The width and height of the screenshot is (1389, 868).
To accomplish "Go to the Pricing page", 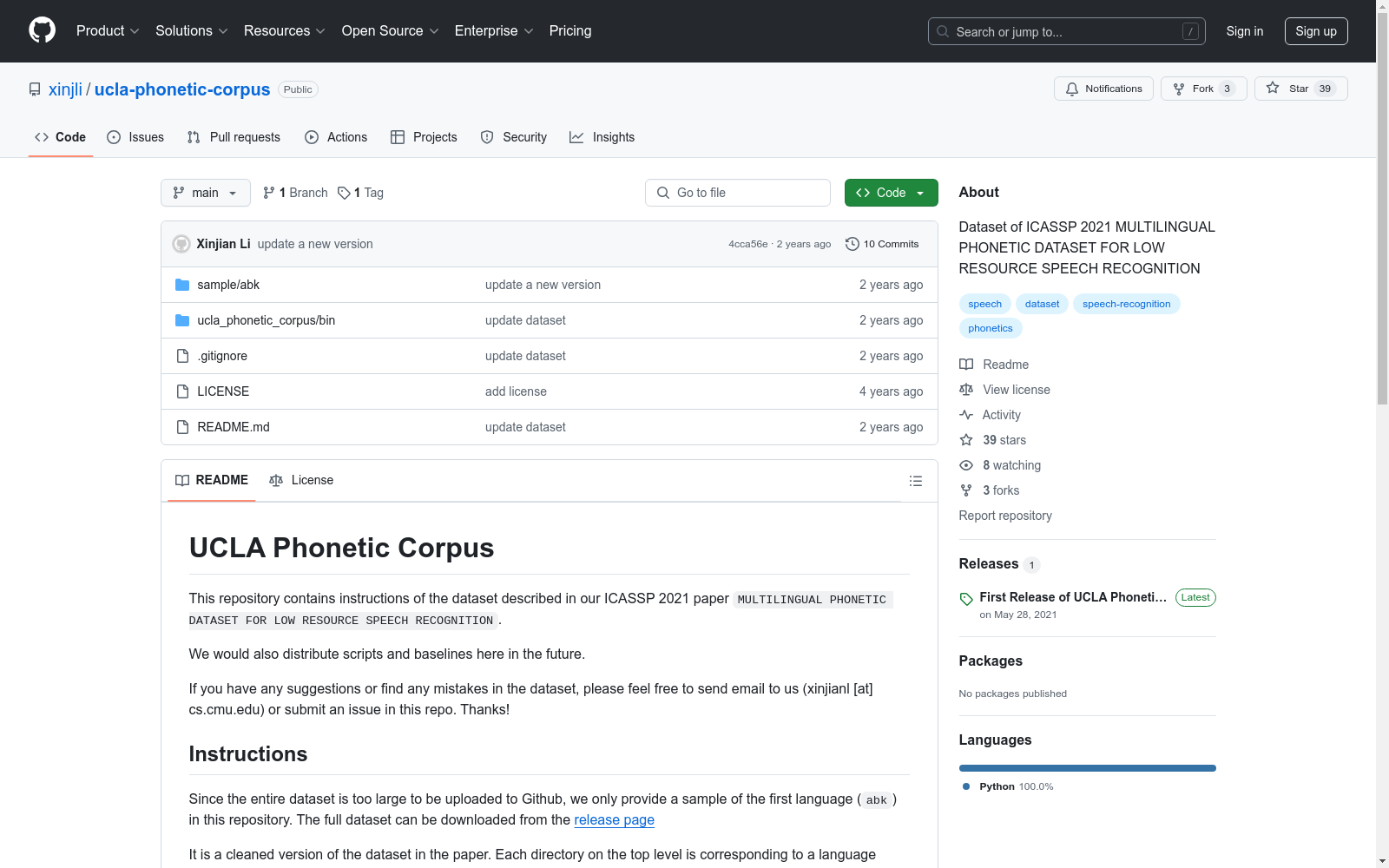I will tap(570, 31).
